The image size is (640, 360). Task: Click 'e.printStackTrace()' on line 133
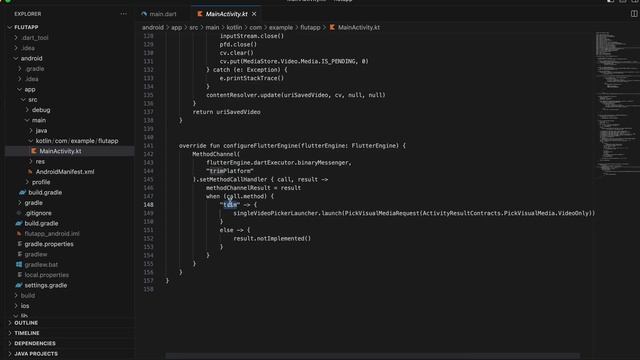click(251, 78)
